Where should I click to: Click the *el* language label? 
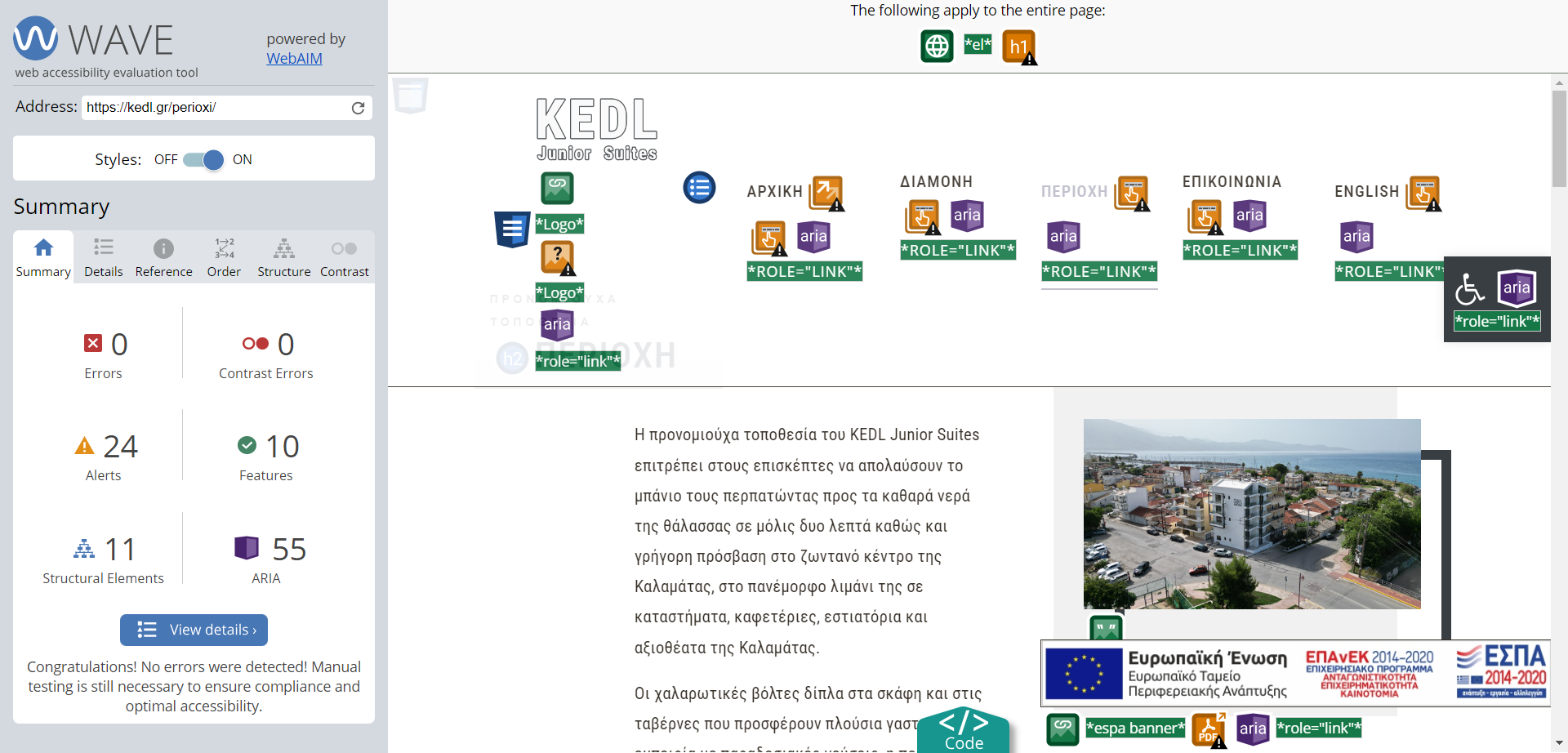(978, 45)
